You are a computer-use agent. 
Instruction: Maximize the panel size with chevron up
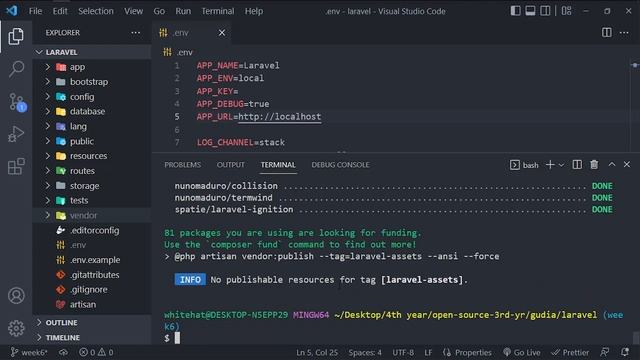coord(611,164)
